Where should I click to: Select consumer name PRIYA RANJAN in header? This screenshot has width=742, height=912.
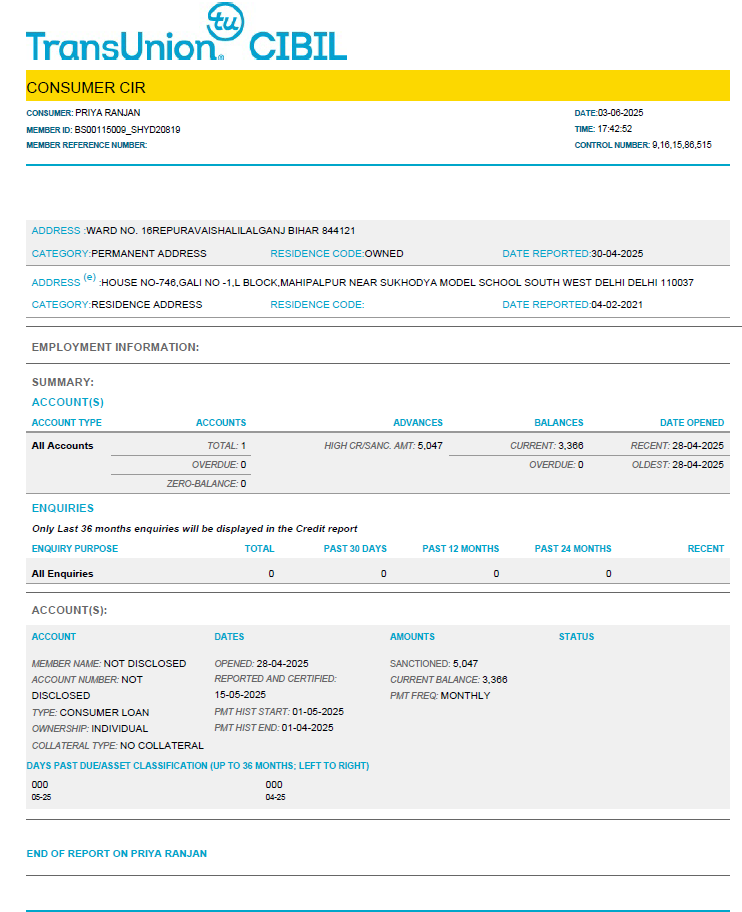[x=108, y=113]
